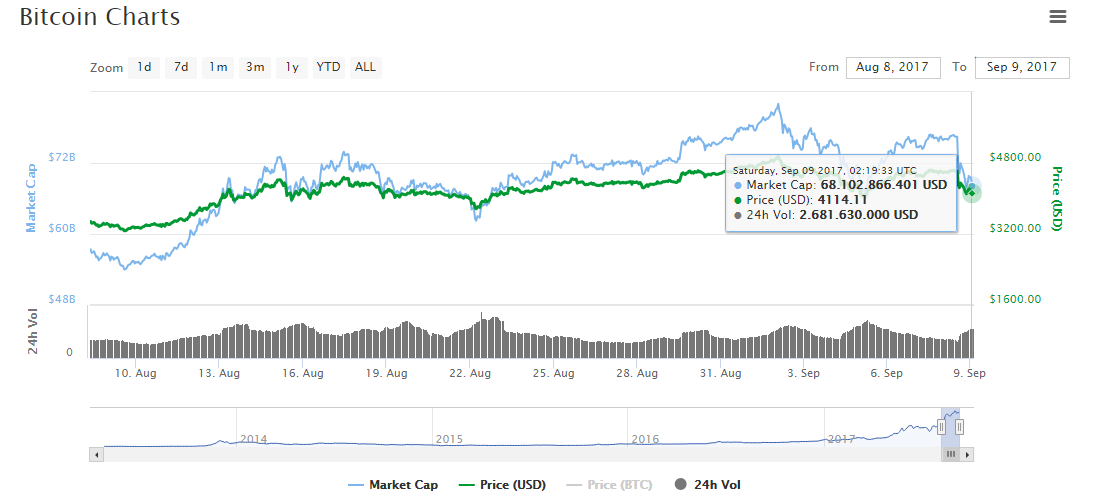Toggle the Market Cap series in legend
This screenshot has height=500, width=1097.
click(x=392, y=485)
